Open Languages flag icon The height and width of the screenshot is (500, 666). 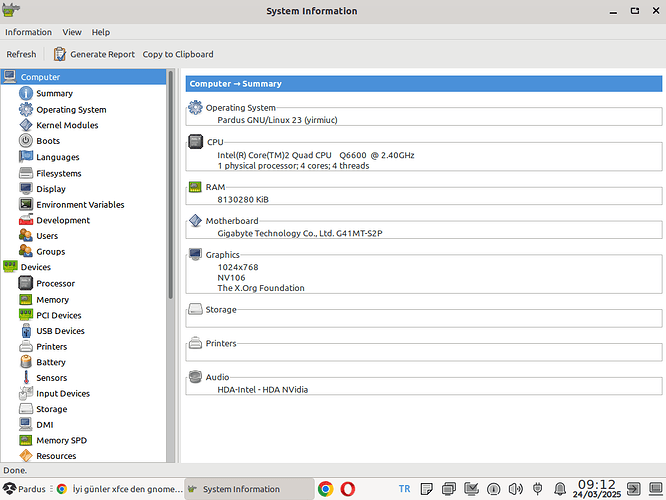(26, 157)
